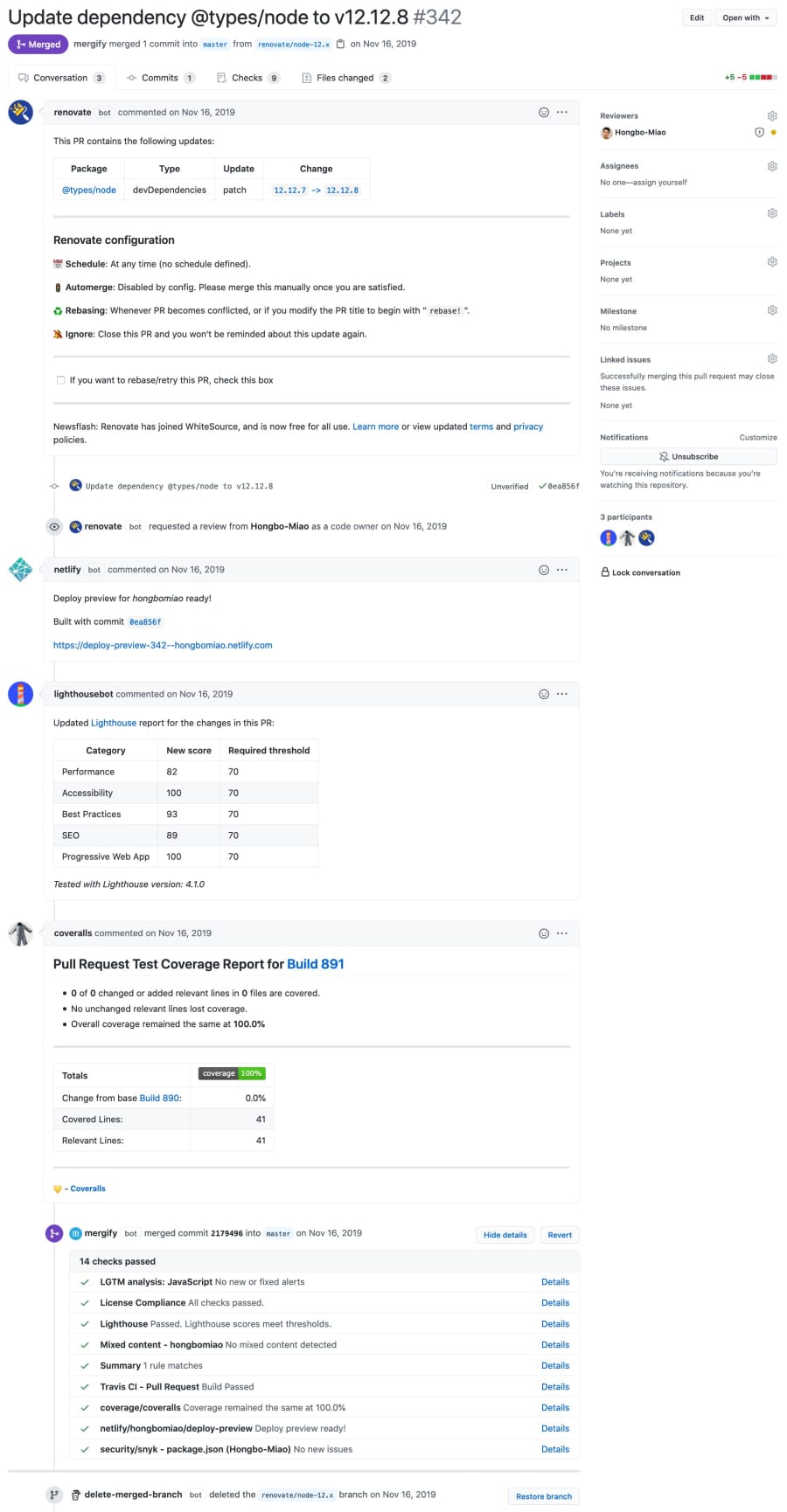Image resolution: width=787 pixels, height=1512 pixels.
Task: Open the Labels settings gear
Action: click(772, 212)
